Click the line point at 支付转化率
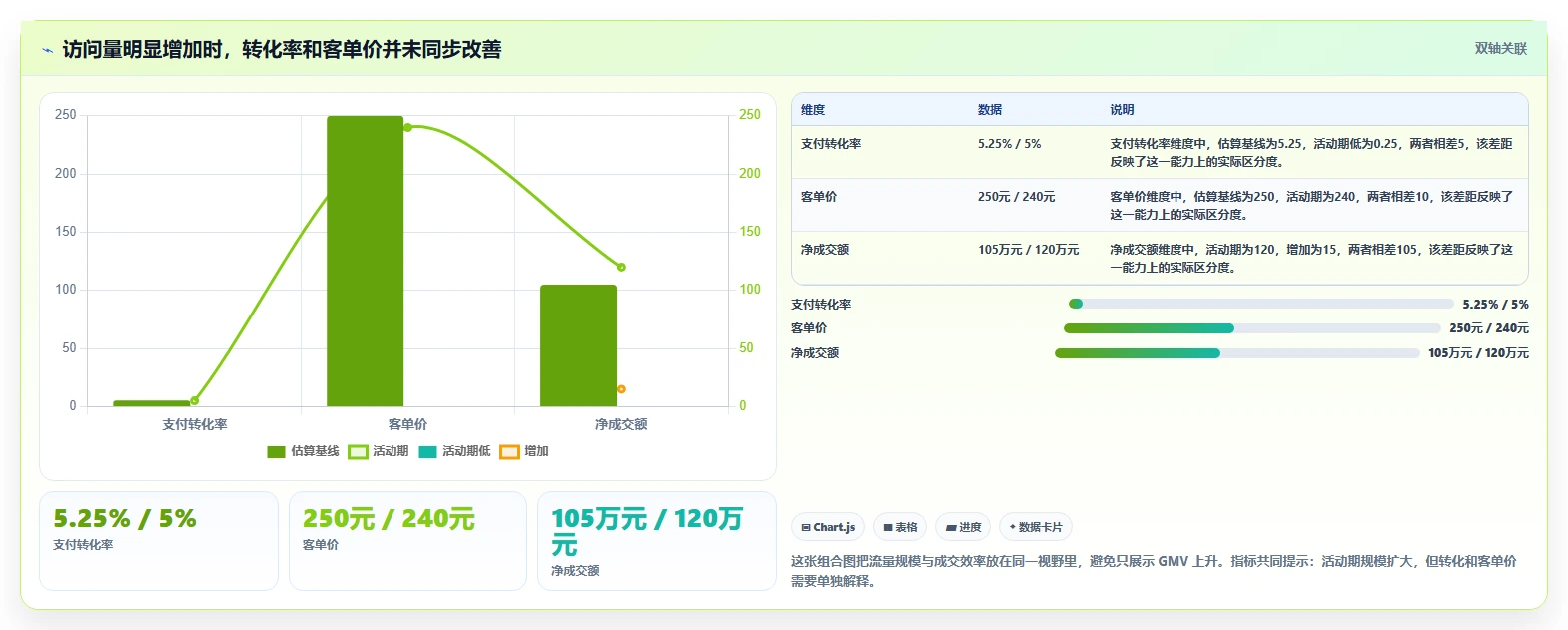Viewport: 1568px width, 630px height. click(x=194, y=400)
